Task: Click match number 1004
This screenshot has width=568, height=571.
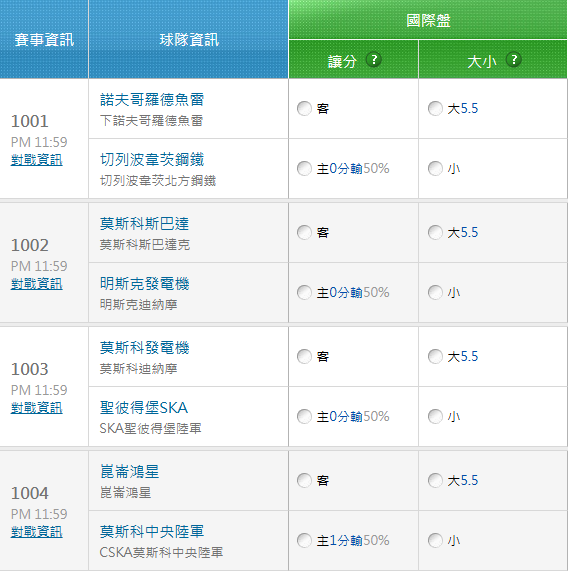Action: (x=30, y=493)
